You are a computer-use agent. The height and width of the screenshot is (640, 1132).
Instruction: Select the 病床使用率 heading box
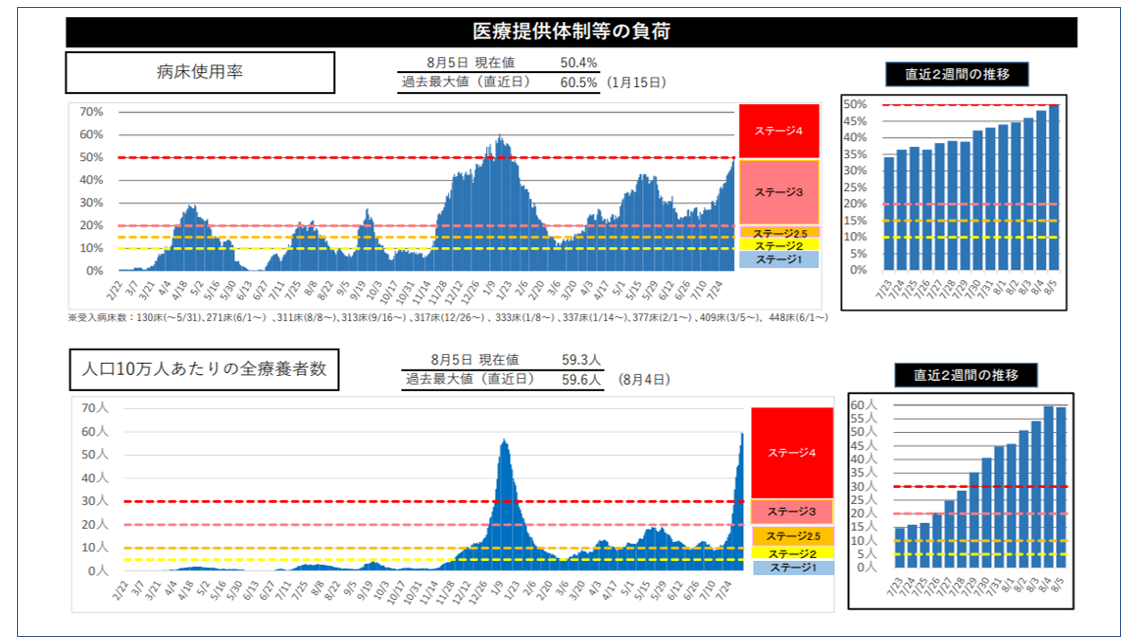coord(200,73)
